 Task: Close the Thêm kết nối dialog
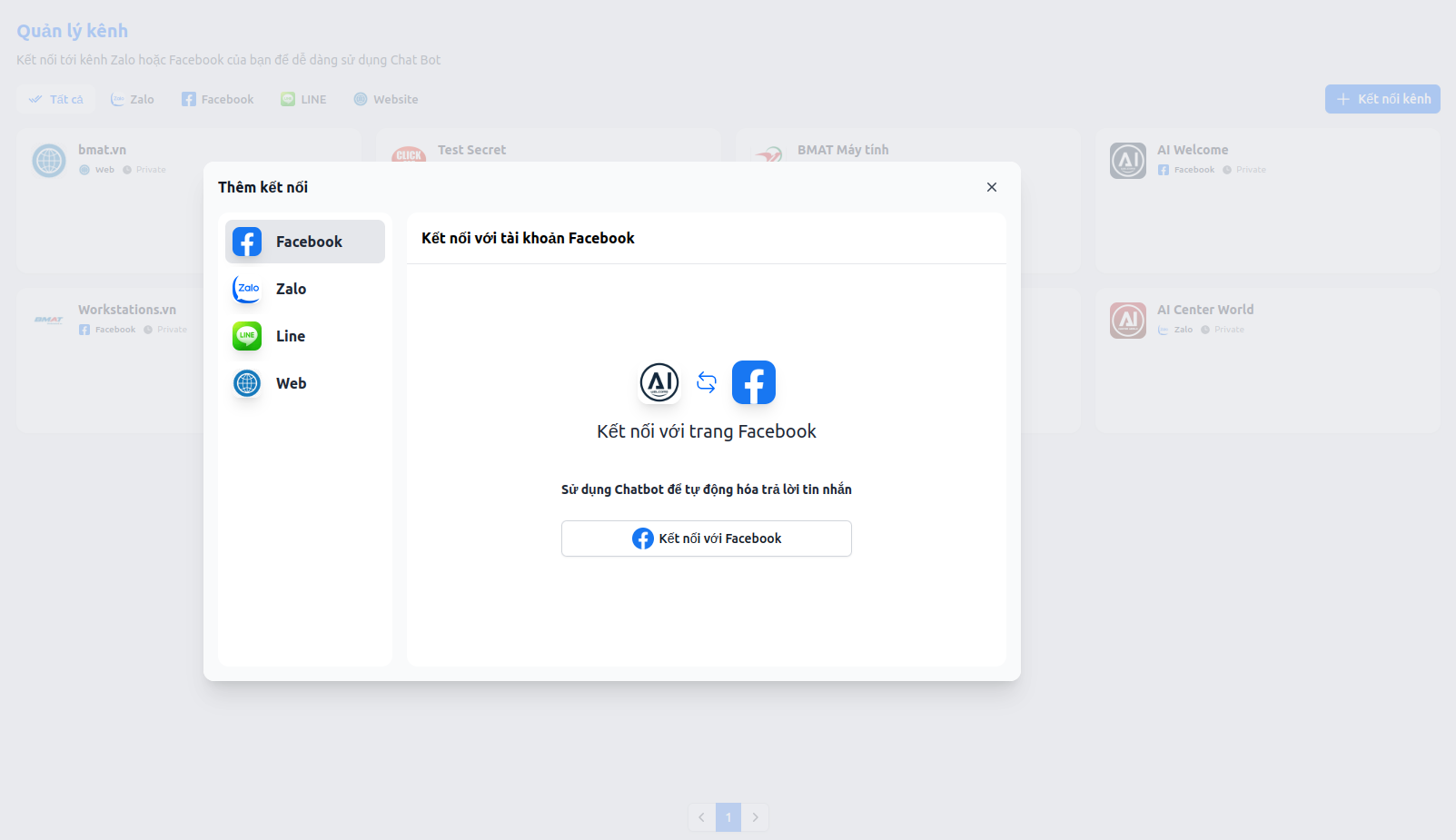(x=991, y=187)
